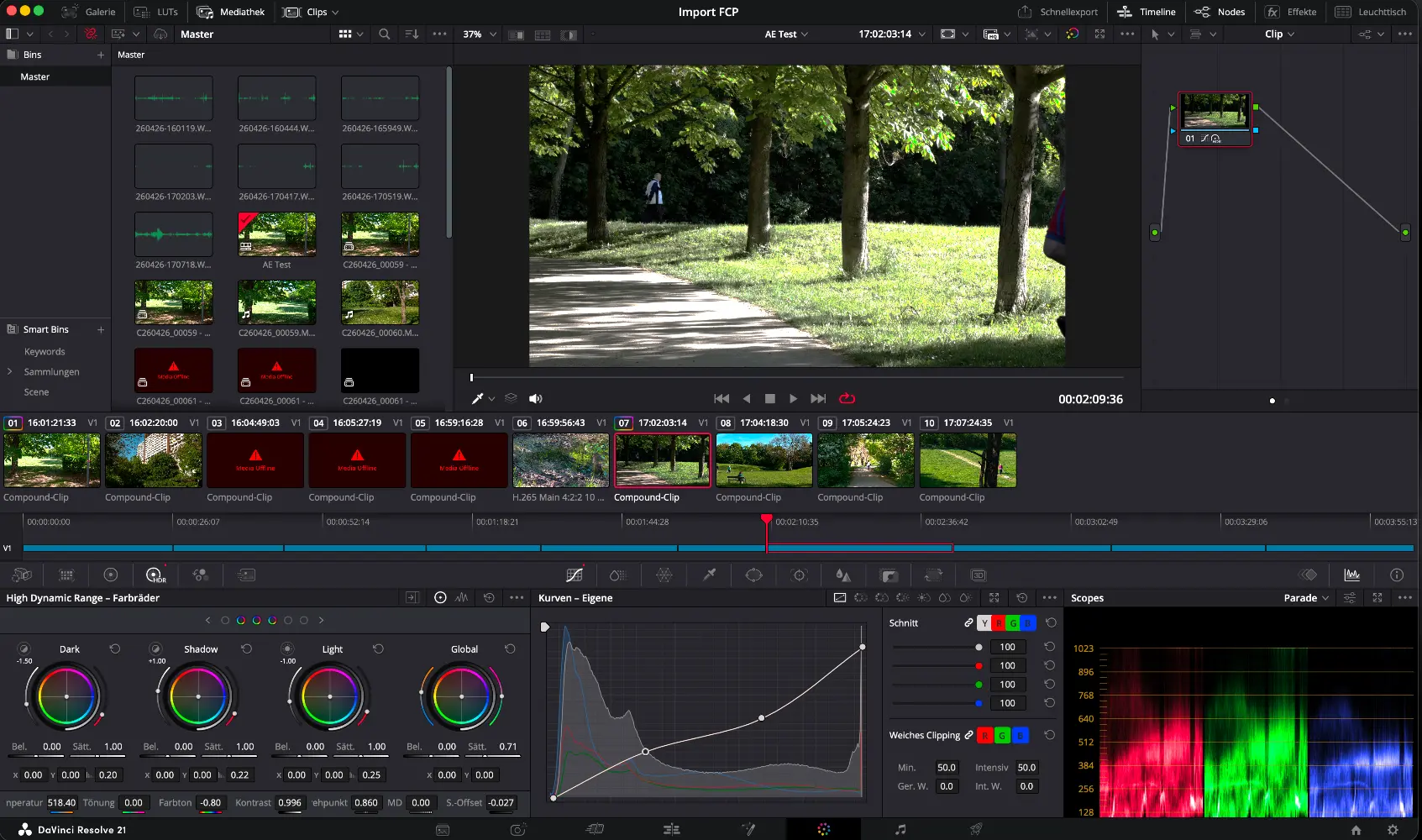Open the Clip node mode dropdown
Screen dimensions: 1422x840
pyautogui.click(x=1279, y=34)
